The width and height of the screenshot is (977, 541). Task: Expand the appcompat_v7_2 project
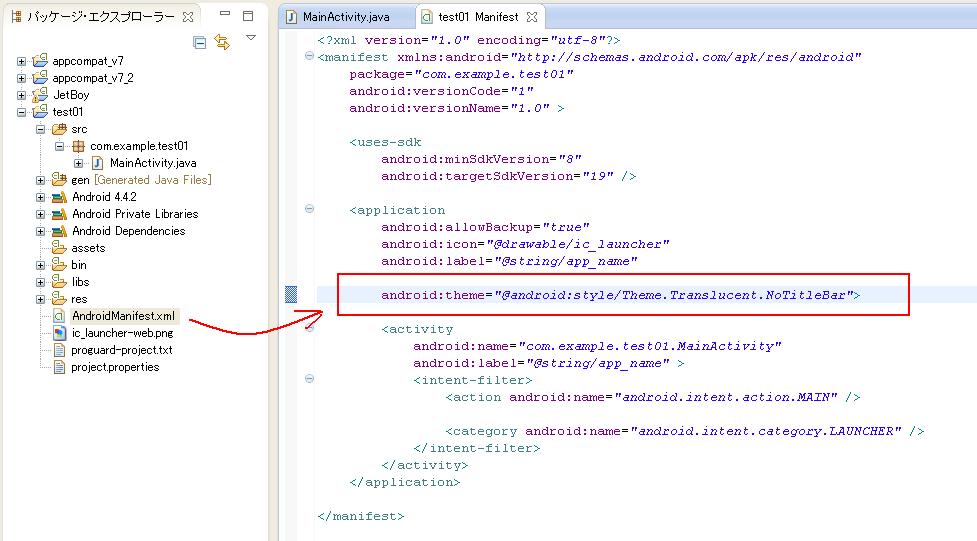(x=21, y=78)
